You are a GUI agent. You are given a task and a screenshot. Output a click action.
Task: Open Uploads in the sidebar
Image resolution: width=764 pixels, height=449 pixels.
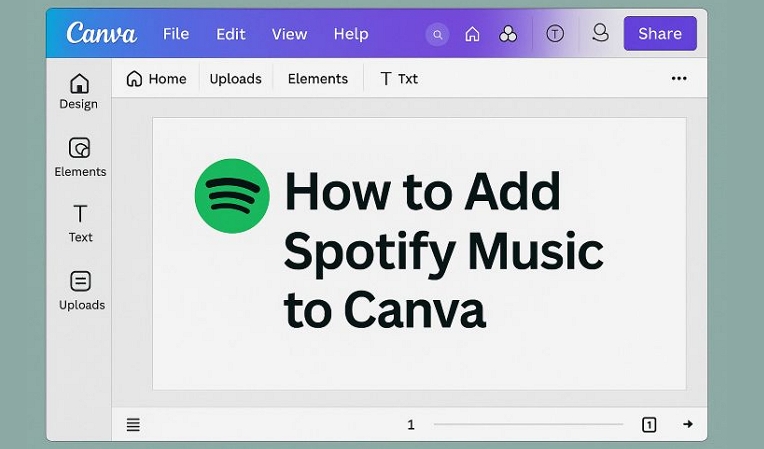coord(81,291)
